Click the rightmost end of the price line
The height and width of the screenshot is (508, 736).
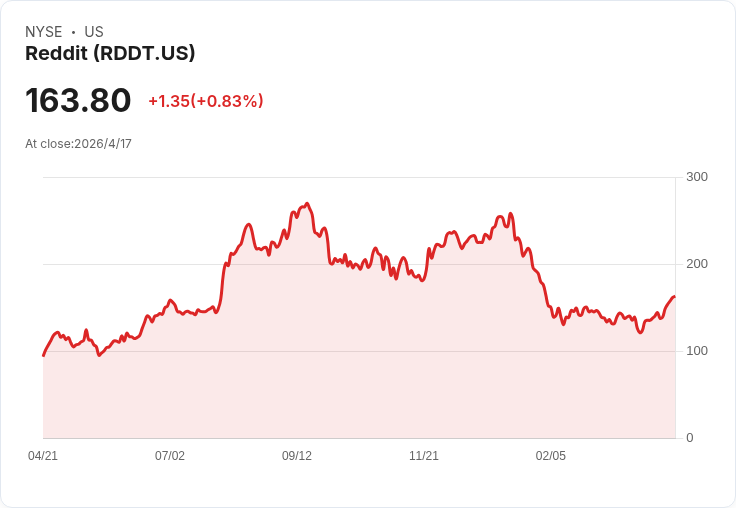coord(674,297)
